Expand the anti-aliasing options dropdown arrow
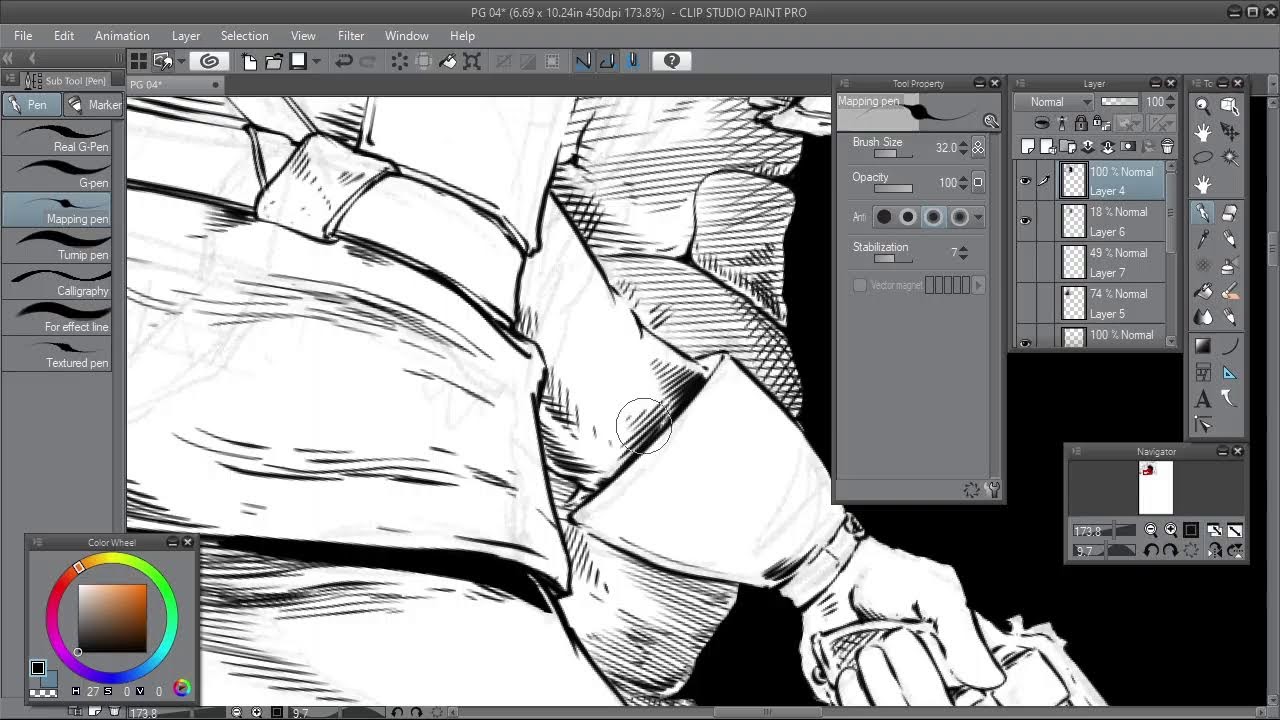 [x=978, y=217]
